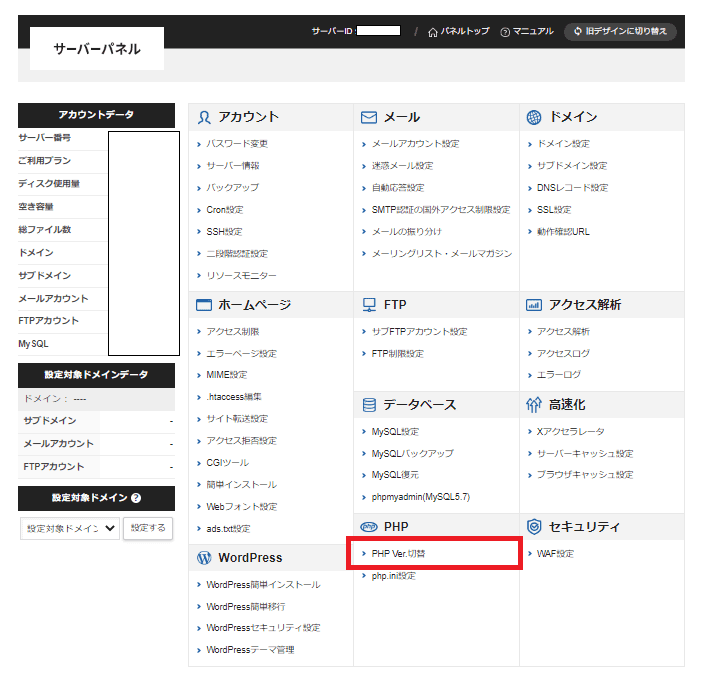Open SSH設定
The height and width of the screenshot is (679, 703).
pyautogui.click(x=224, y=232)
